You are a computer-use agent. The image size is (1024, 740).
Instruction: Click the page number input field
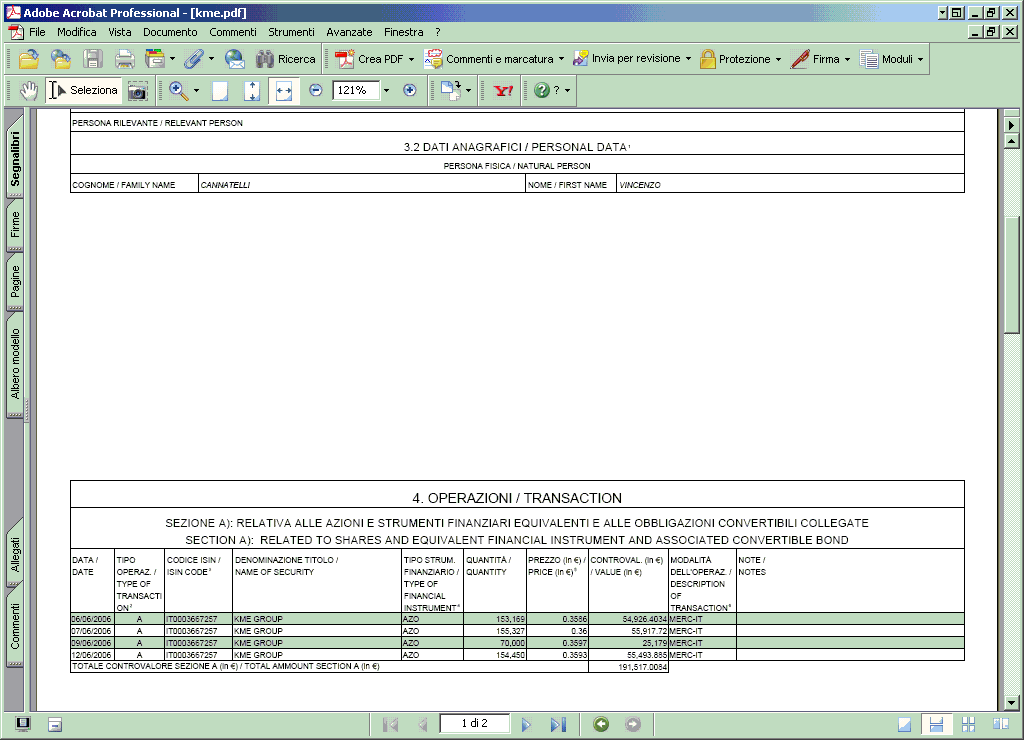(x=475, y=723)
